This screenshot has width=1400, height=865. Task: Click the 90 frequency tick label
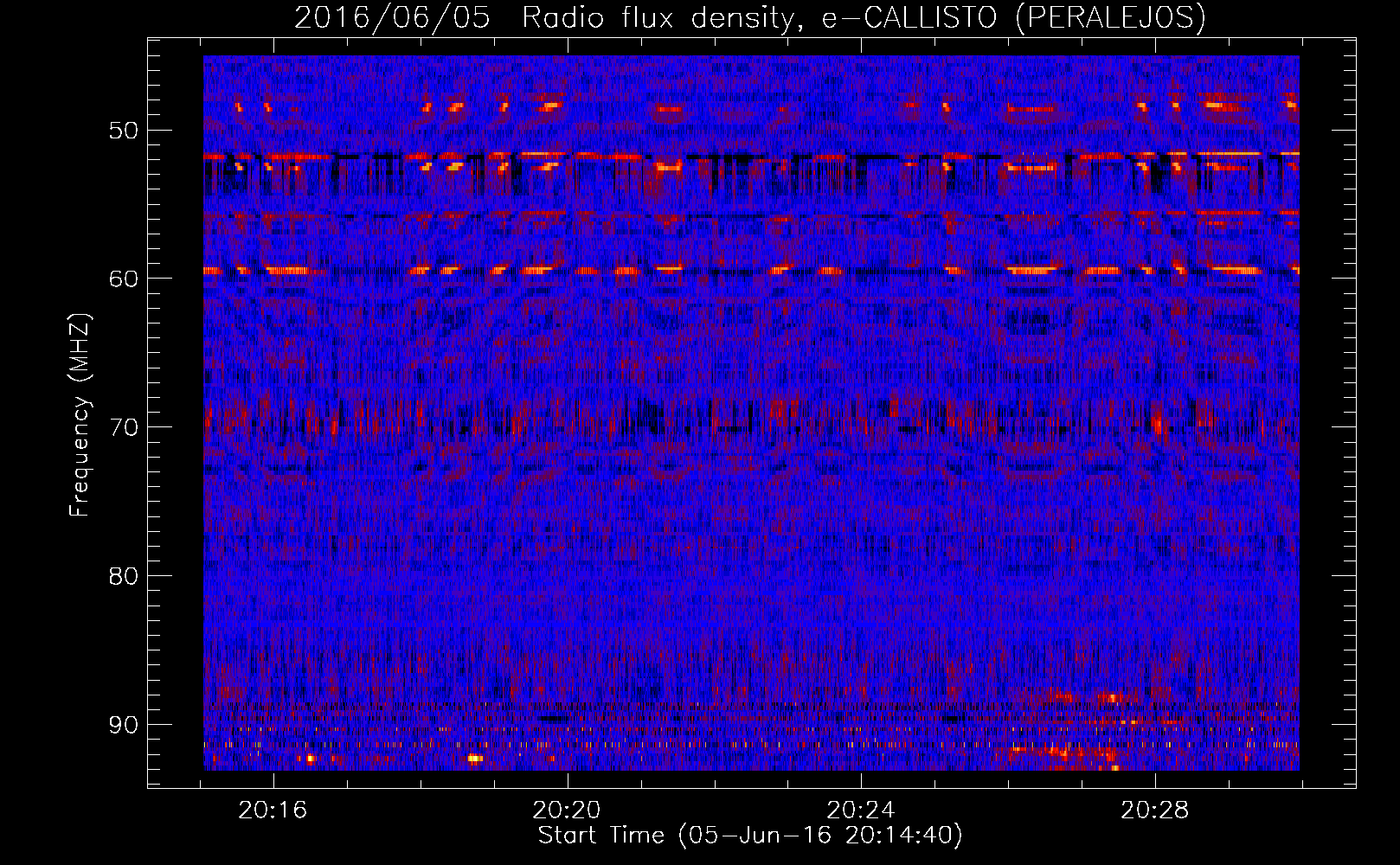click(123, 725)
